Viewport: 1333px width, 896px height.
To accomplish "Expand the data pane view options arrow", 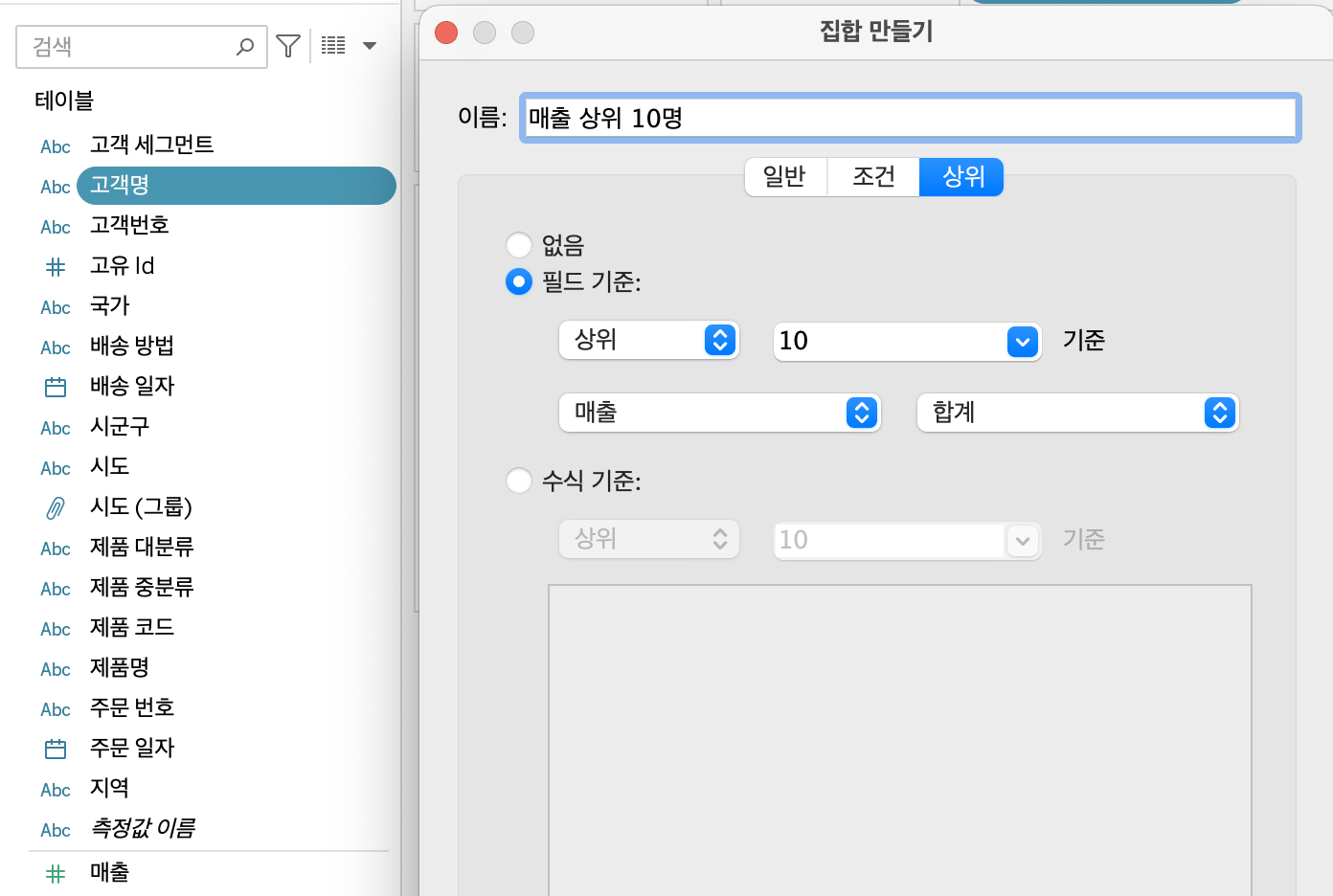I will point(370,45).
